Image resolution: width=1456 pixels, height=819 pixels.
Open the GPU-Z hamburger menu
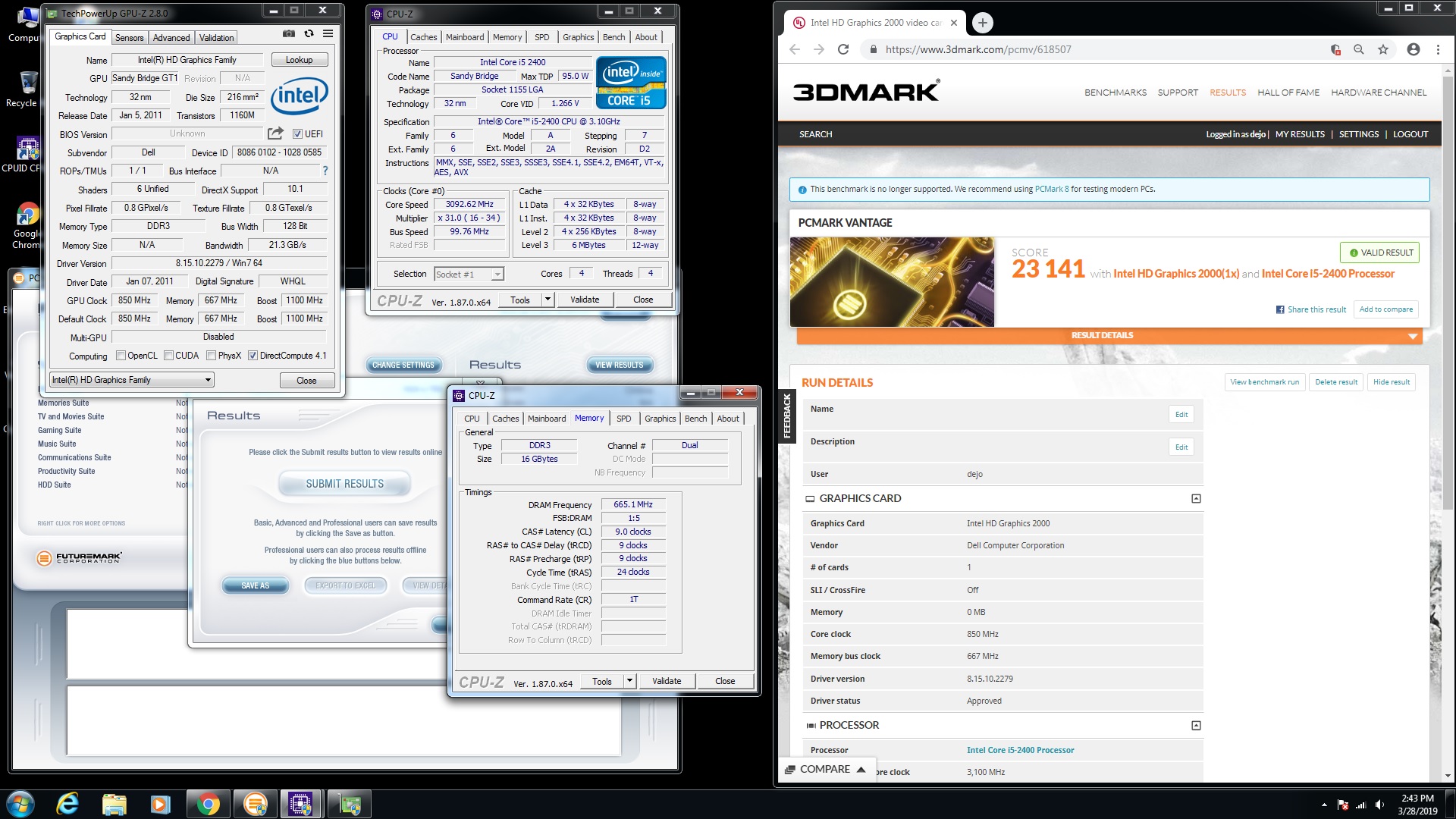pos(328,33)
